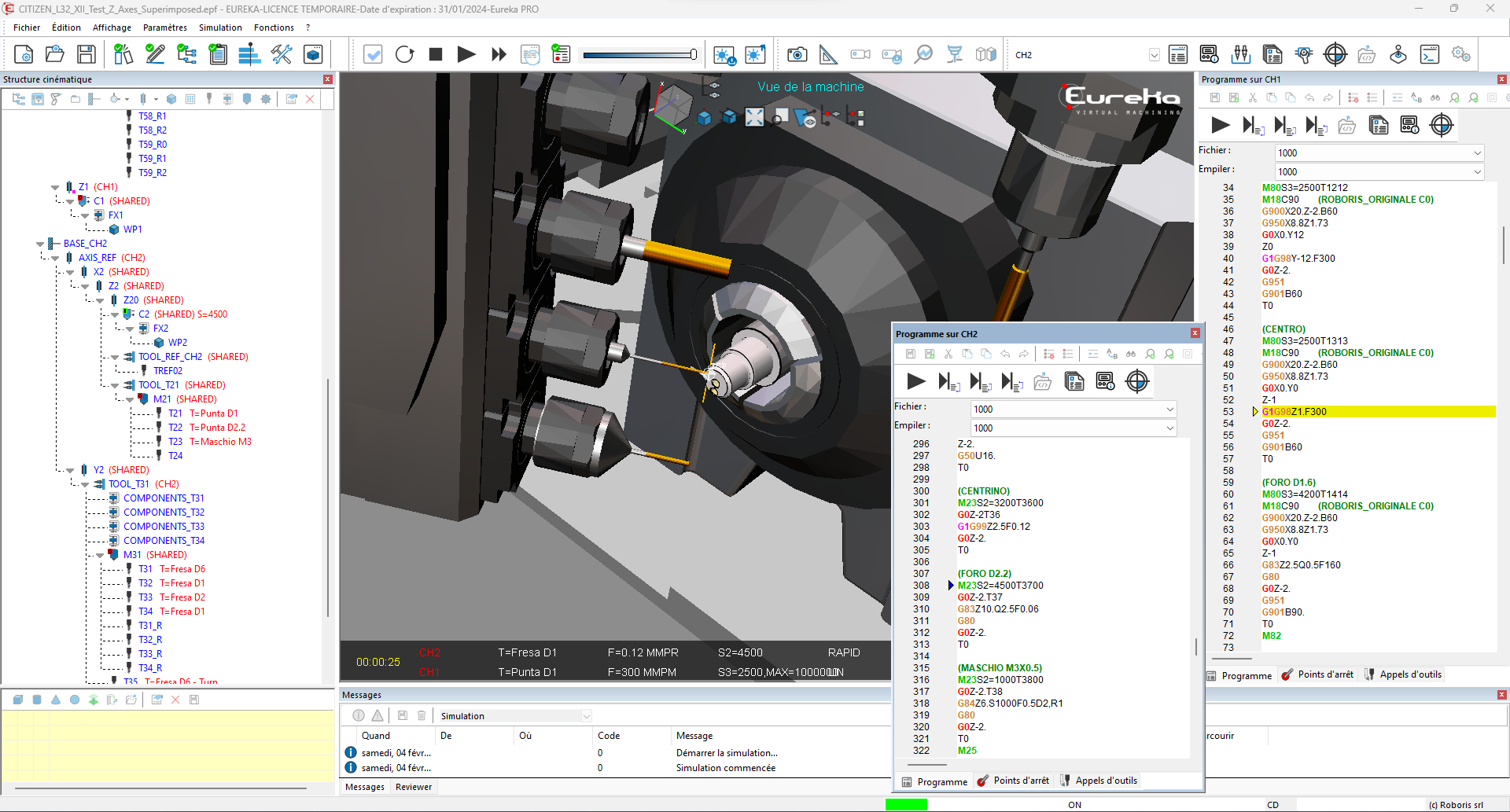Click the 3D stock box window icon
The image size is (1510, 812).
pos(313,54)
